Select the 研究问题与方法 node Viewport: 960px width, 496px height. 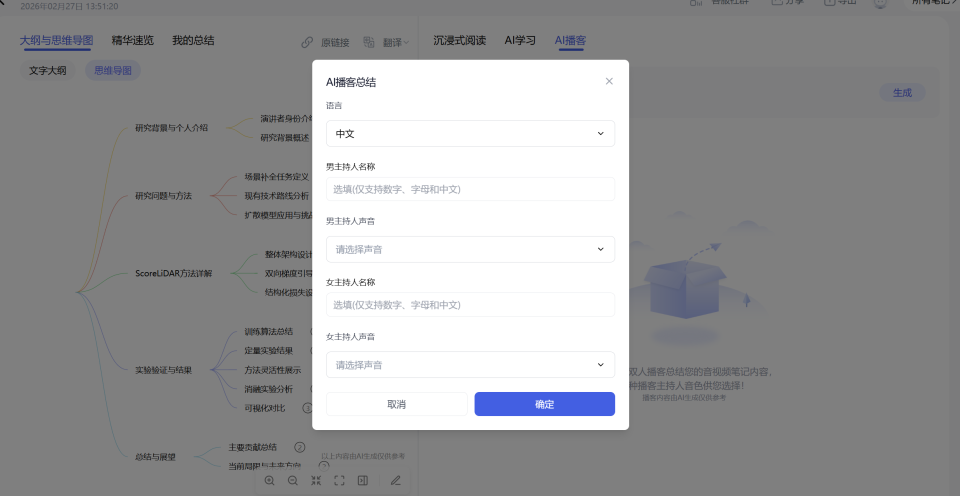coord(163,196)
